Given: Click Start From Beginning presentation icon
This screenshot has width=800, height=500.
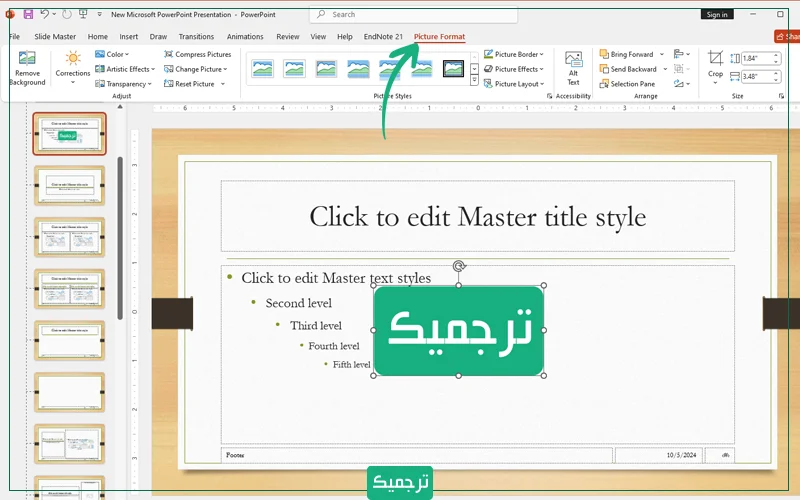Looking at the screenshot, I should click(x=83, y=14).
